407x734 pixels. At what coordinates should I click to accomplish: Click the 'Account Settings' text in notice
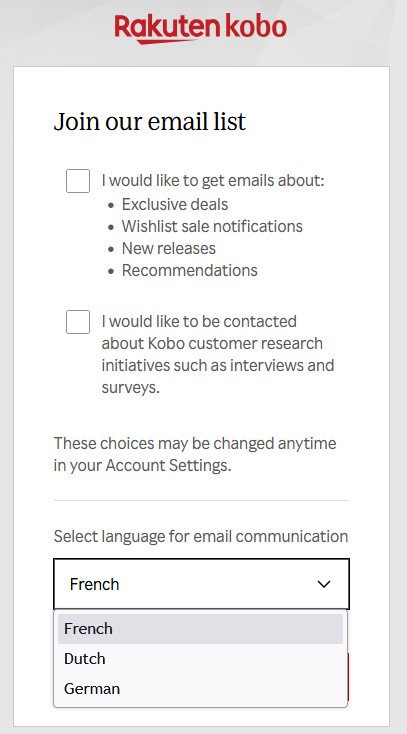[168, 465]
